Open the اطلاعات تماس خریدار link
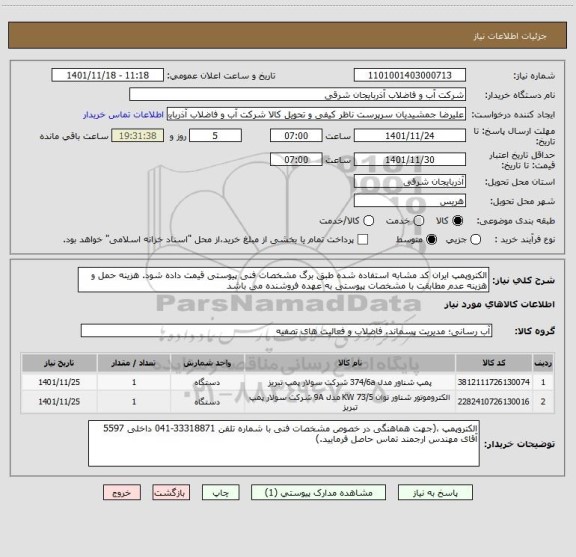Screen dimensions: 576x557 point(123,115)
